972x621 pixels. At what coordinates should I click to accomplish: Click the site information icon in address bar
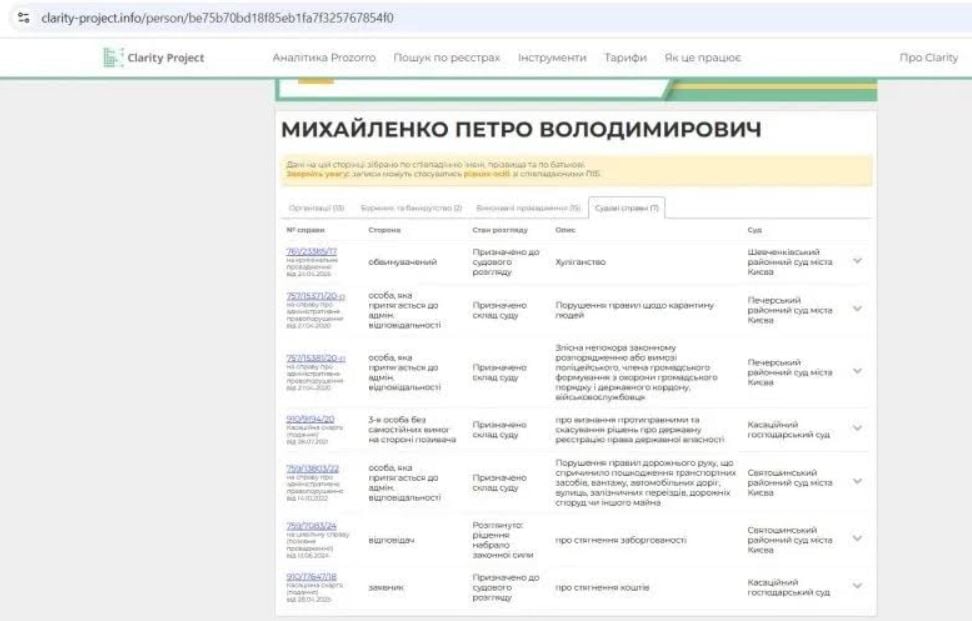[24, 16]
